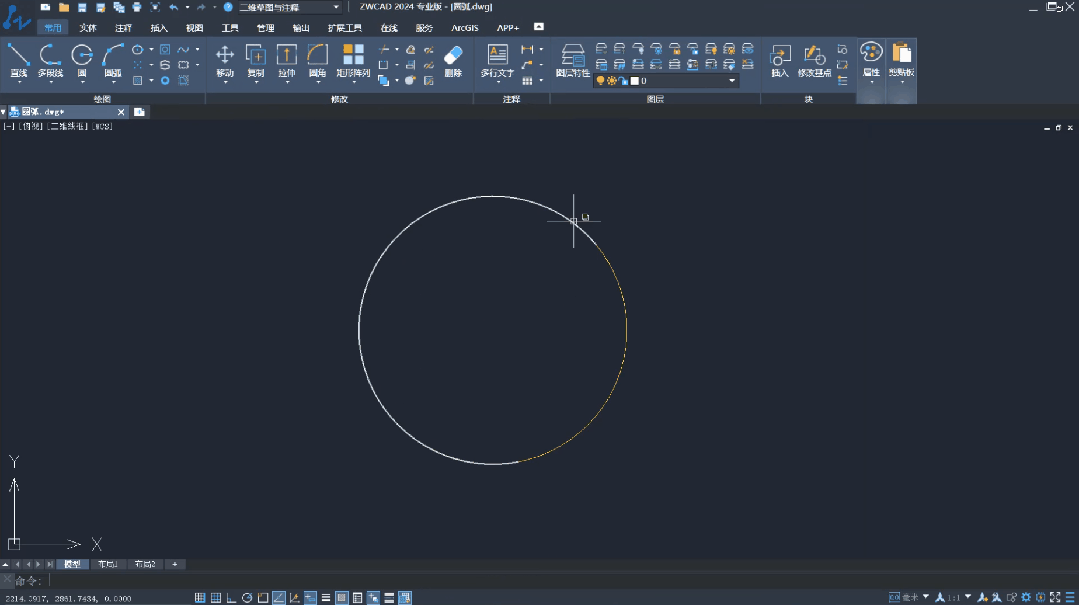Screen dimensions: 1079x605
Task: Click the 复制 (Copy) tool icon
Action: (256, 56)
